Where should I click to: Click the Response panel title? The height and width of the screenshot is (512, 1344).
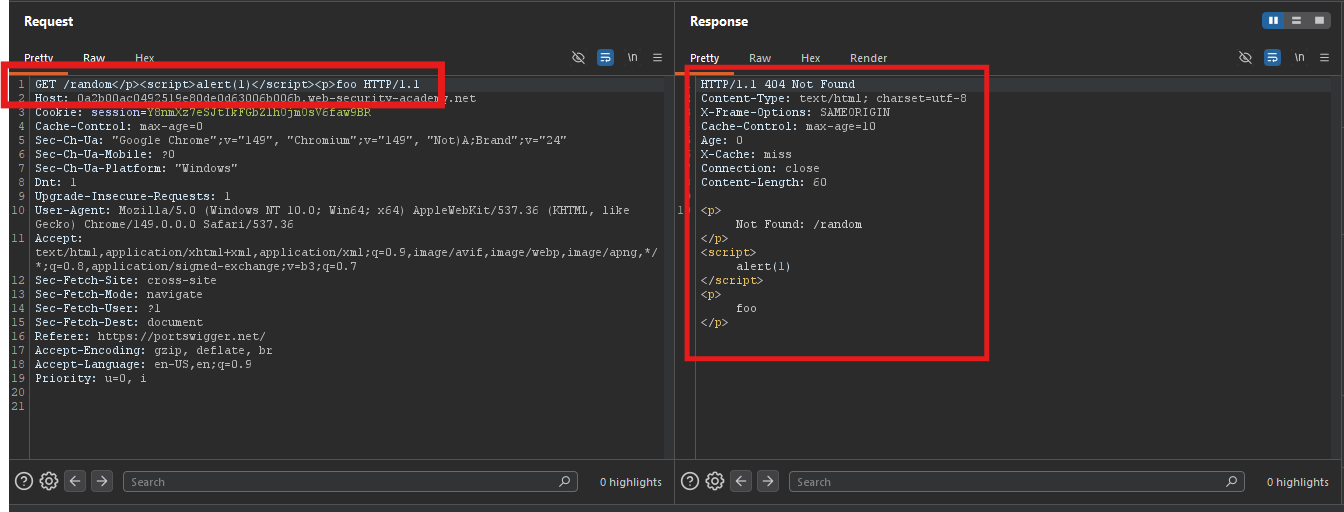tap(719, 21)
